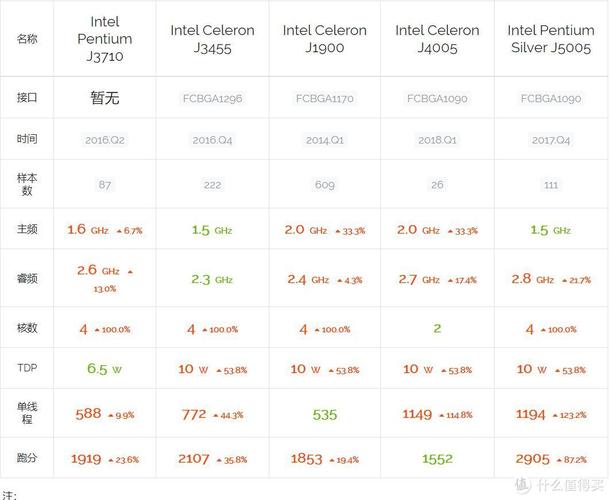The width and height of the screenshot is (610, 500).
Task: Click the Intel Celeron J4005 header
Action: [437, 39]
